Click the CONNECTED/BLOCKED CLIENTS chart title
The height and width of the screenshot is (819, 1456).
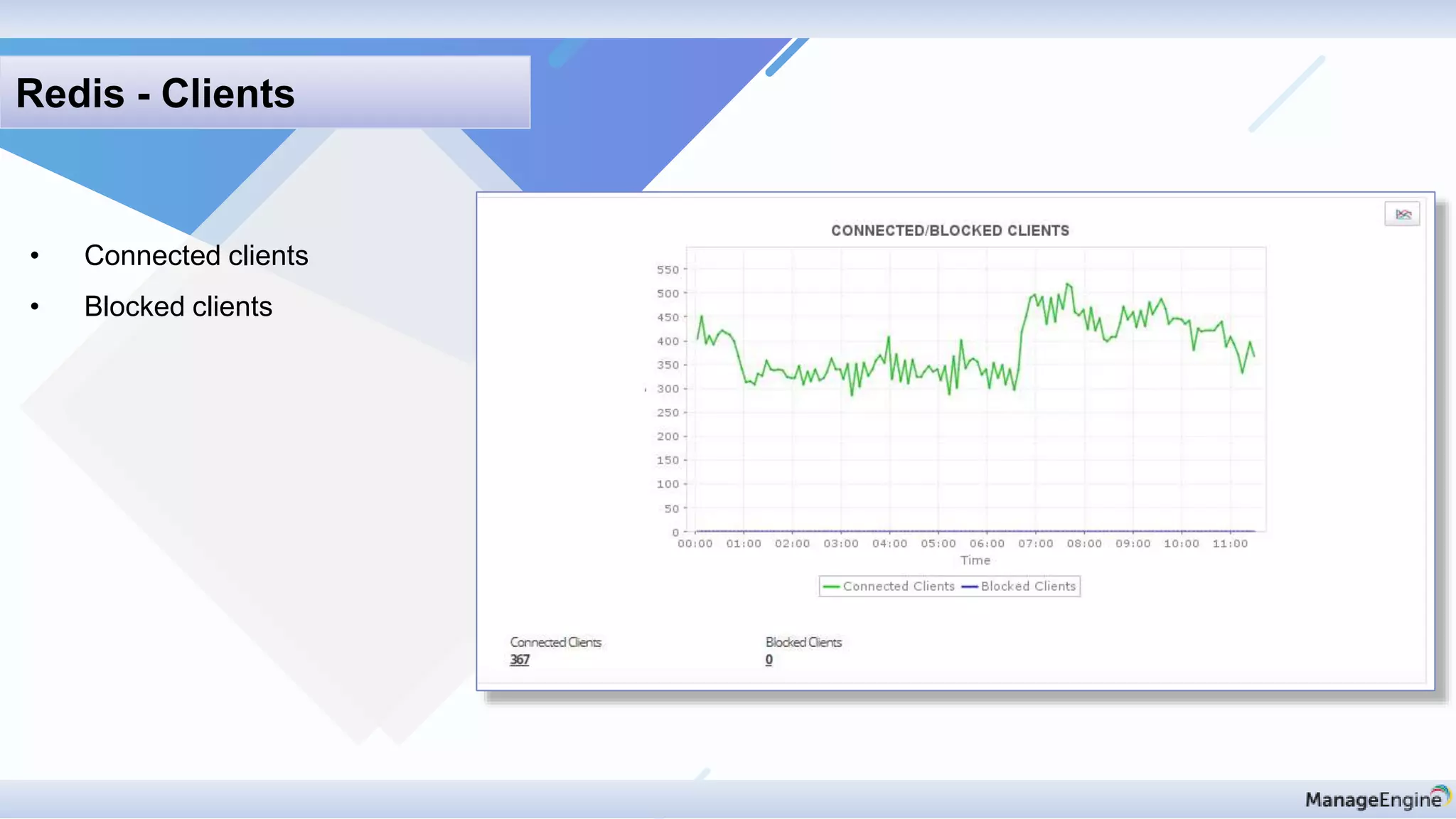(950, 230)
